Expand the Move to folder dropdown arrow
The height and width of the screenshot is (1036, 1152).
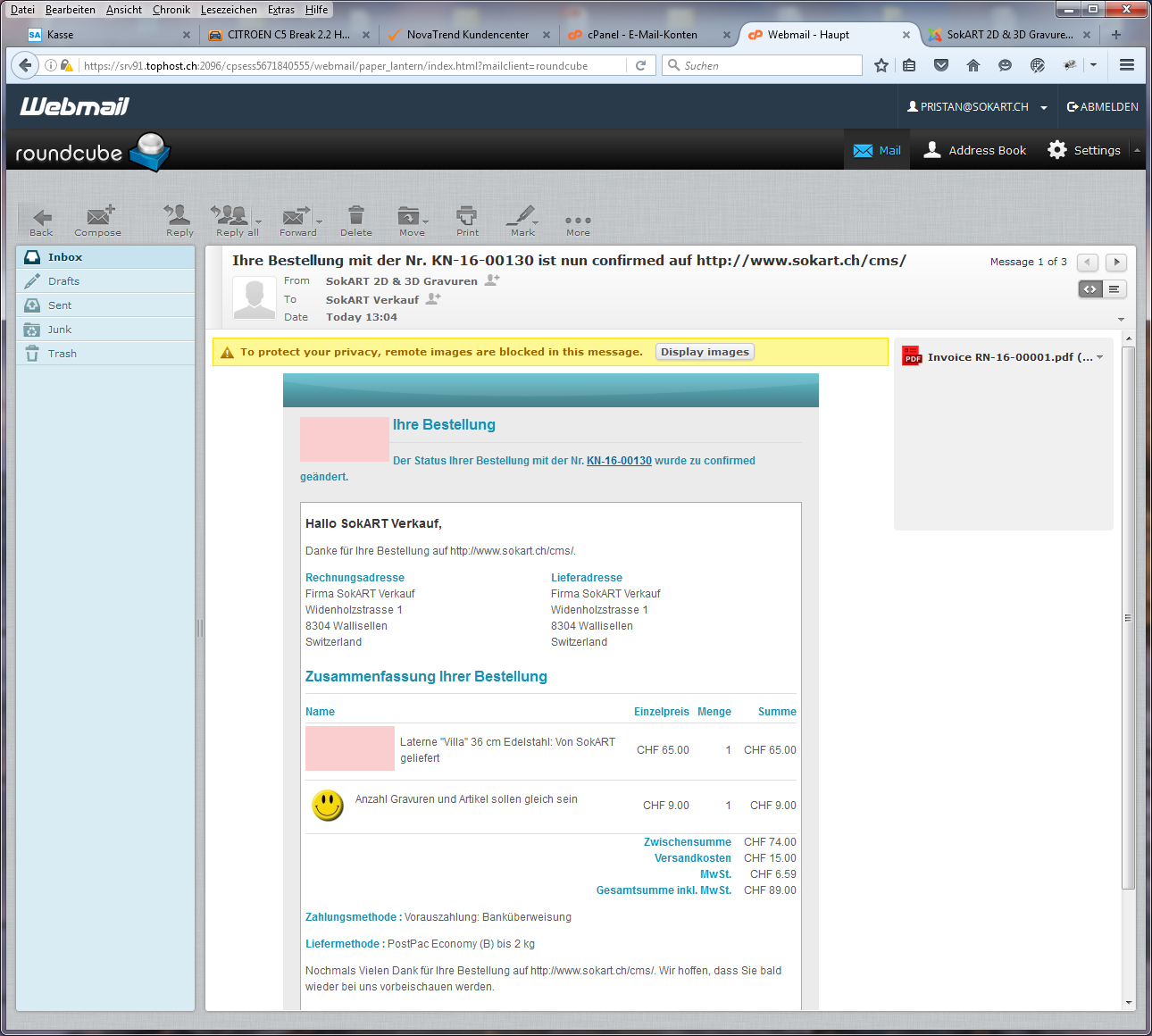coord(426,221)
